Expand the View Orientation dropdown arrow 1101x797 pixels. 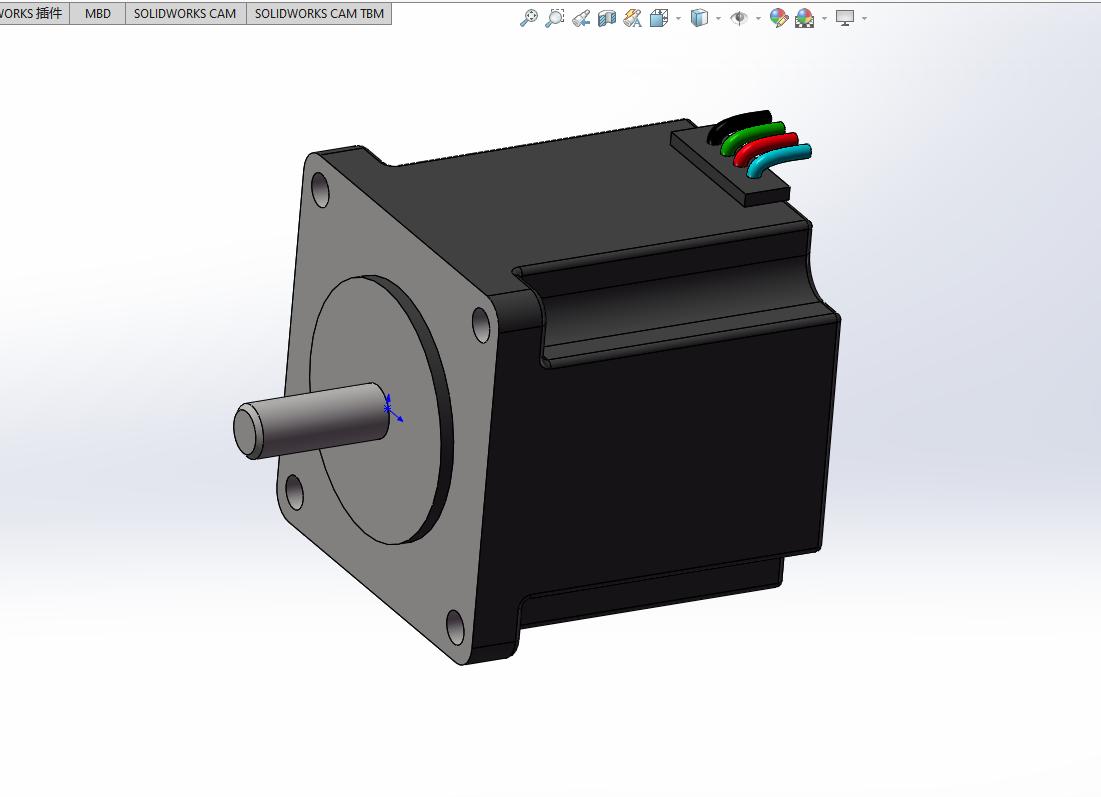pos(678,18)
